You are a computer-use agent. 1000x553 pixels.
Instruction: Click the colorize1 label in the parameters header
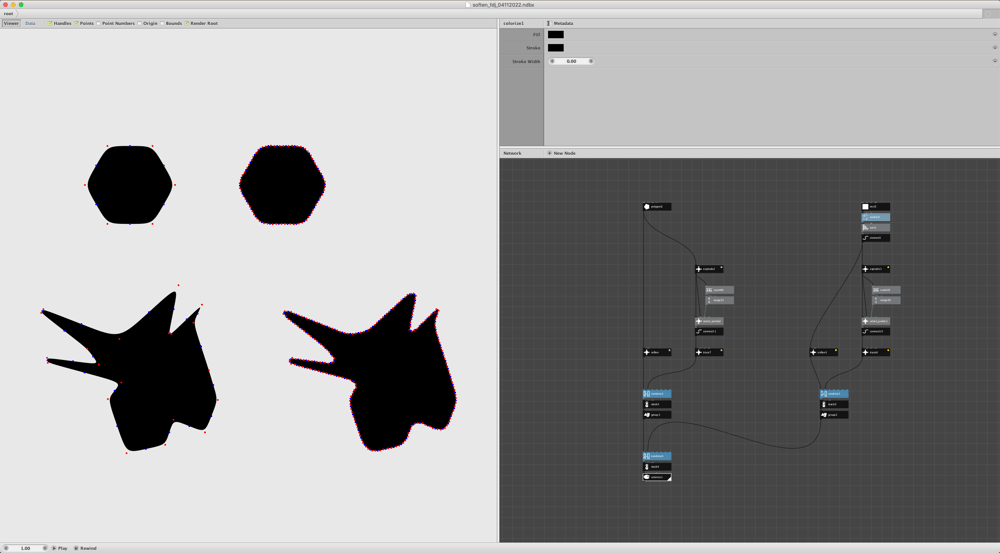(x=513, y=24)
